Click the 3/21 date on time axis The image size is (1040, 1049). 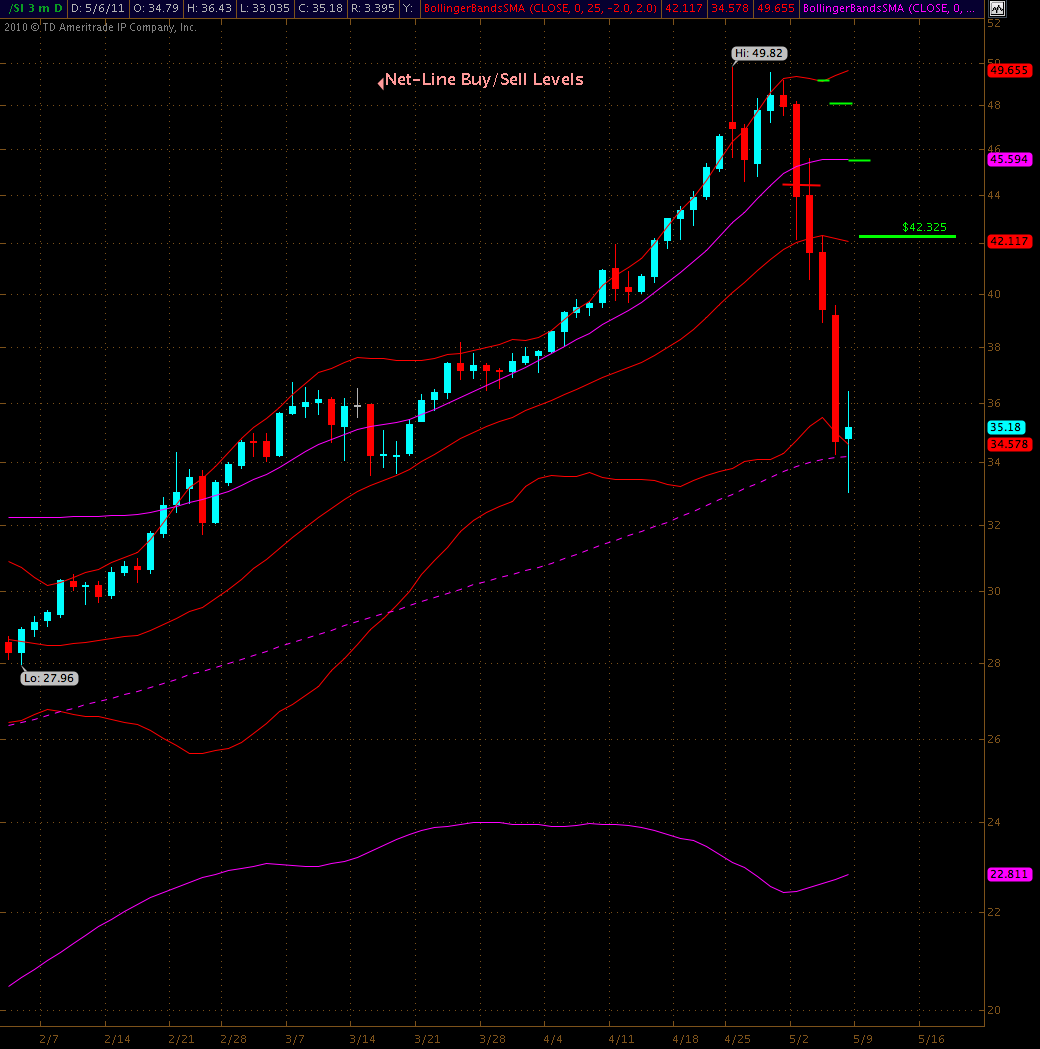pos(428,1038)
